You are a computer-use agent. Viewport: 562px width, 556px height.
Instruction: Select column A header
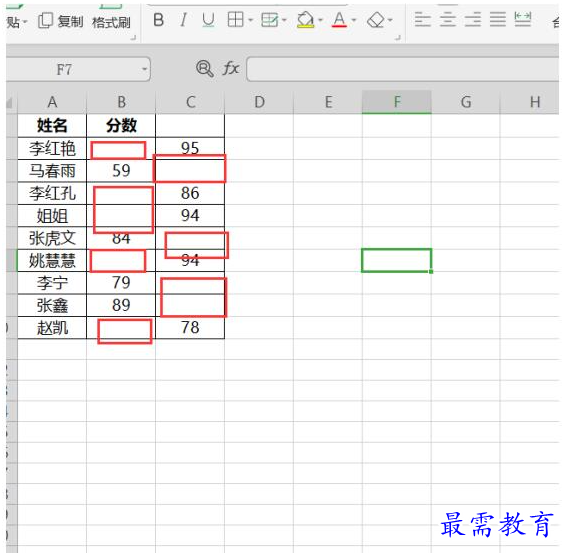click(x=52, y=102)
